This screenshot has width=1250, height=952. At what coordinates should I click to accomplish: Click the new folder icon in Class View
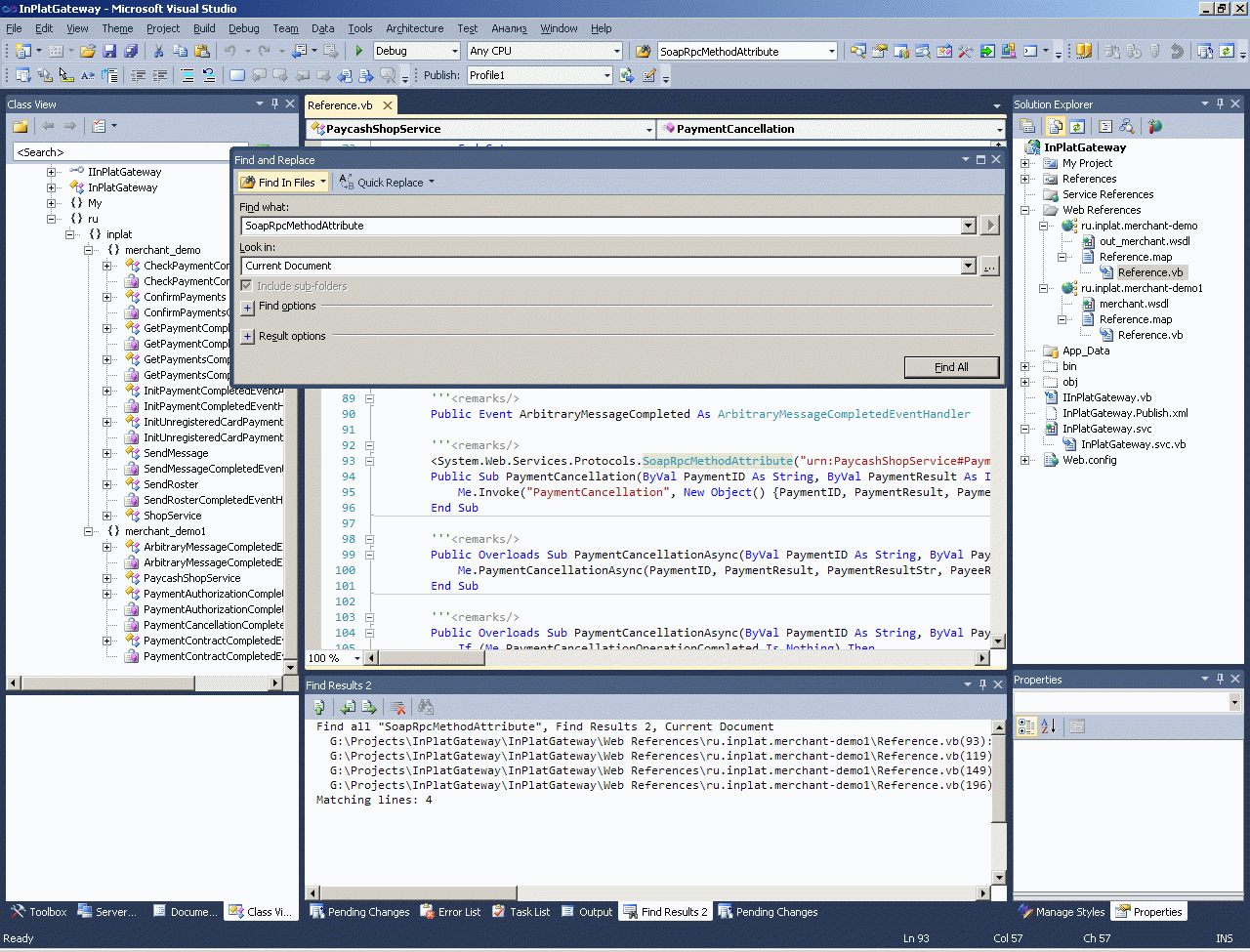(21, 126)
